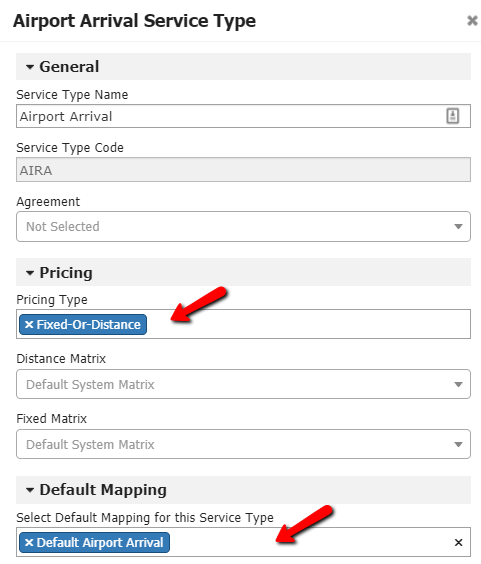Screen dimensions: 481x564
Task: Collapse the Default Mapping section triangle
Action: [x=30, y=490]
